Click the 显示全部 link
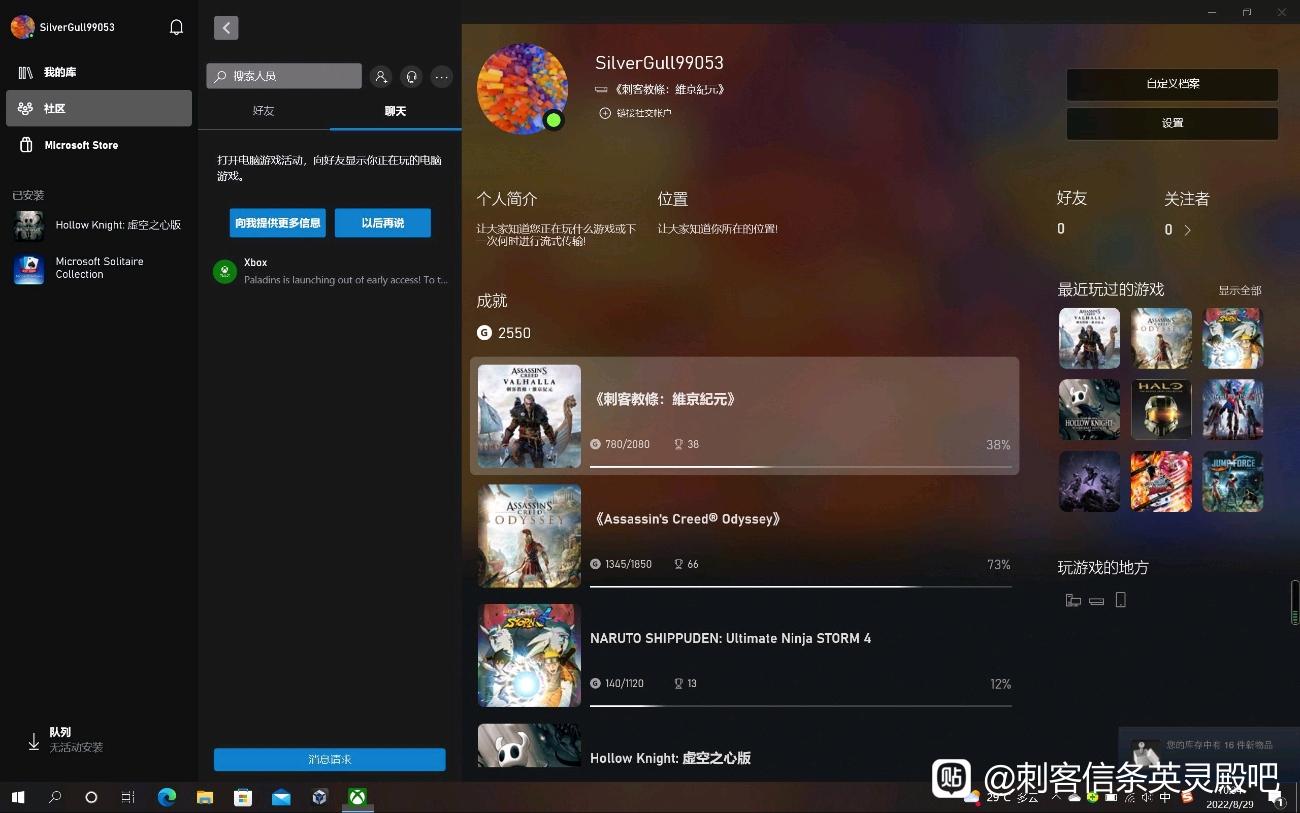 1240,290
